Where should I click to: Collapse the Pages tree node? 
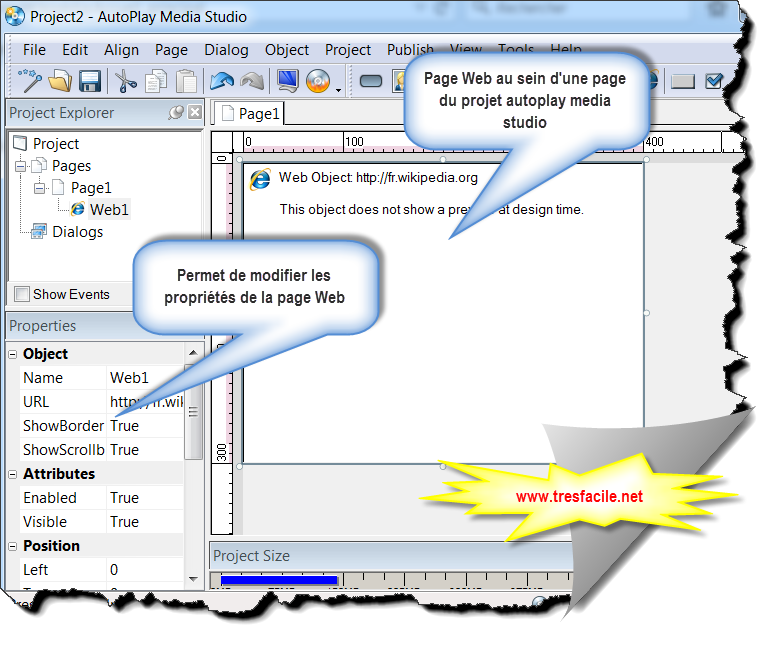20,166
